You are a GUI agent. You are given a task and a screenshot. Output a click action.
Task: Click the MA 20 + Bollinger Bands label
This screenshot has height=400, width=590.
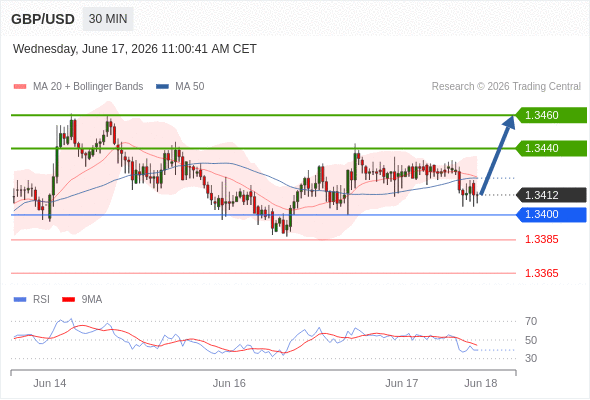click(88, 87)
